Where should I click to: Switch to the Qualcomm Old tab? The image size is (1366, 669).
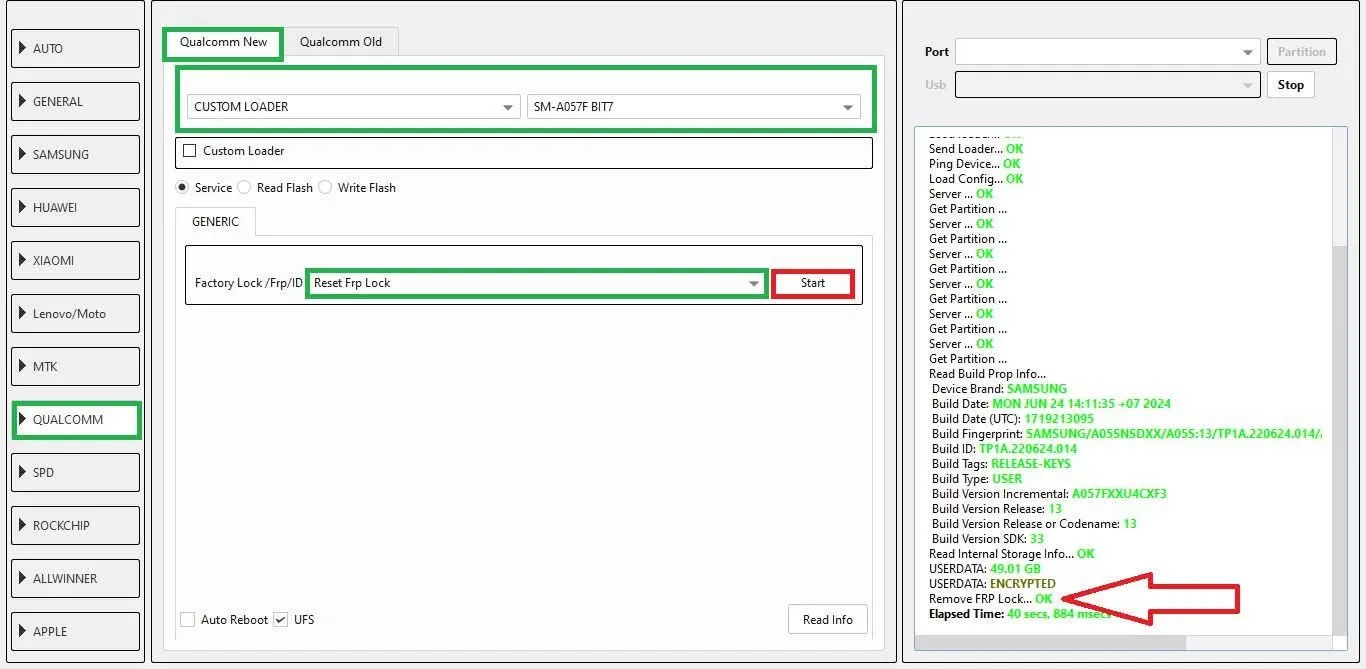[x=341, y=42]
